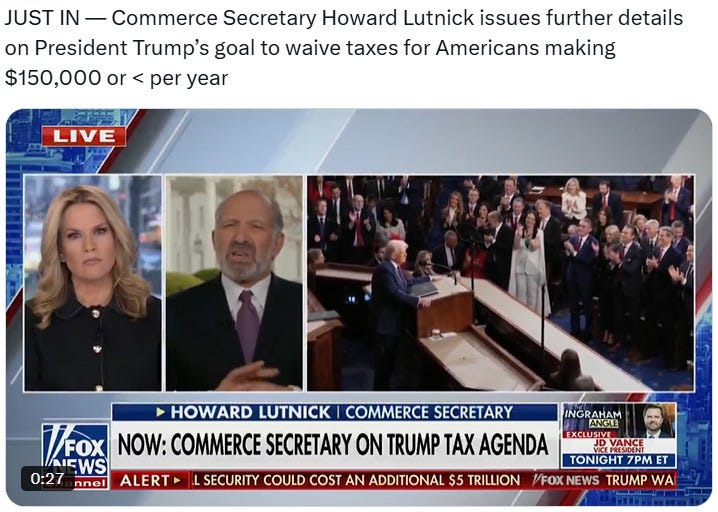Click the JD Vance Vice President caption text

click(619, 446)
